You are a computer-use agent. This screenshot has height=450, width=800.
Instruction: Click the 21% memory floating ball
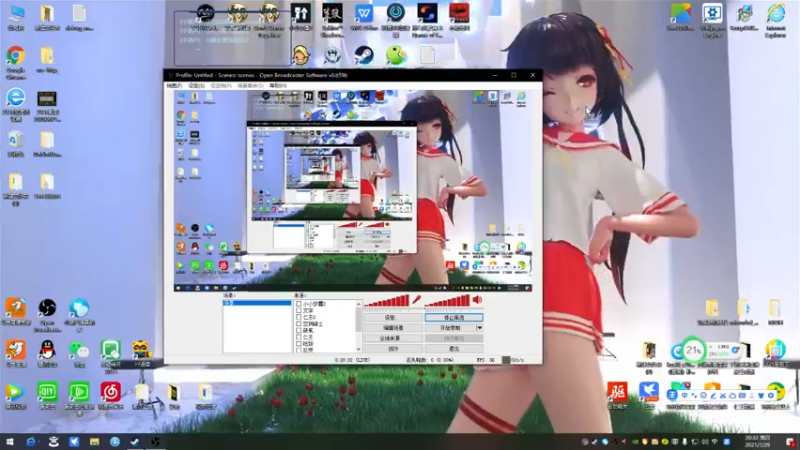pos(693,350)
